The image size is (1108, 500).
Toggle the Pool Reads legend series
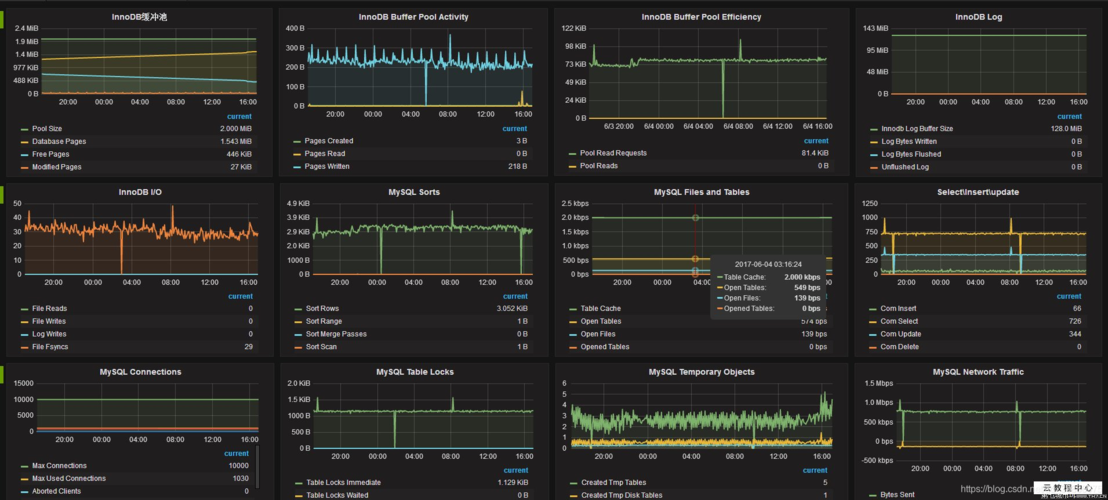coord(599,166)
